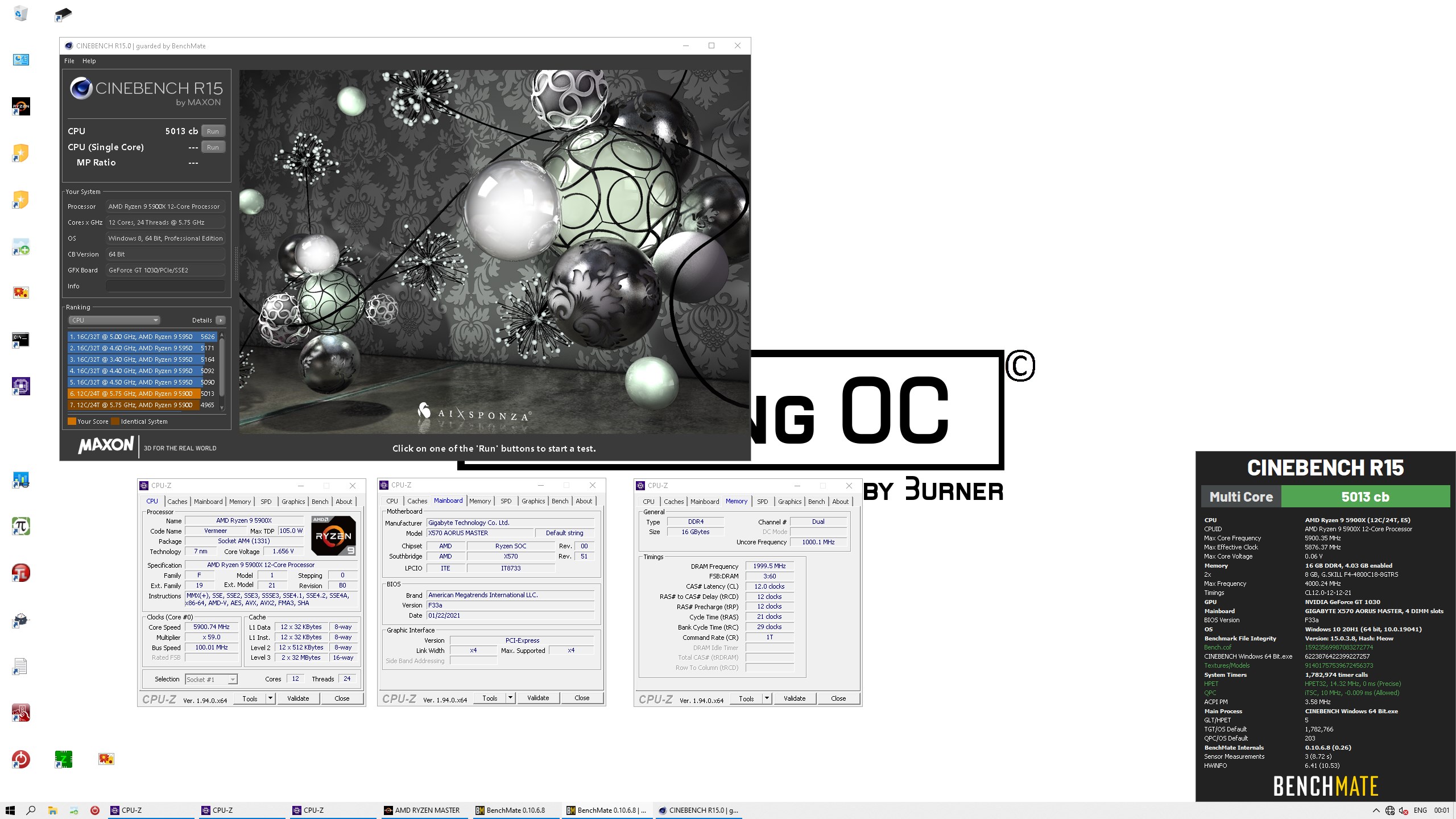Run the Cinebench CPU multi-core test
Screen dimensions: 1456x819
coord(213,131)
